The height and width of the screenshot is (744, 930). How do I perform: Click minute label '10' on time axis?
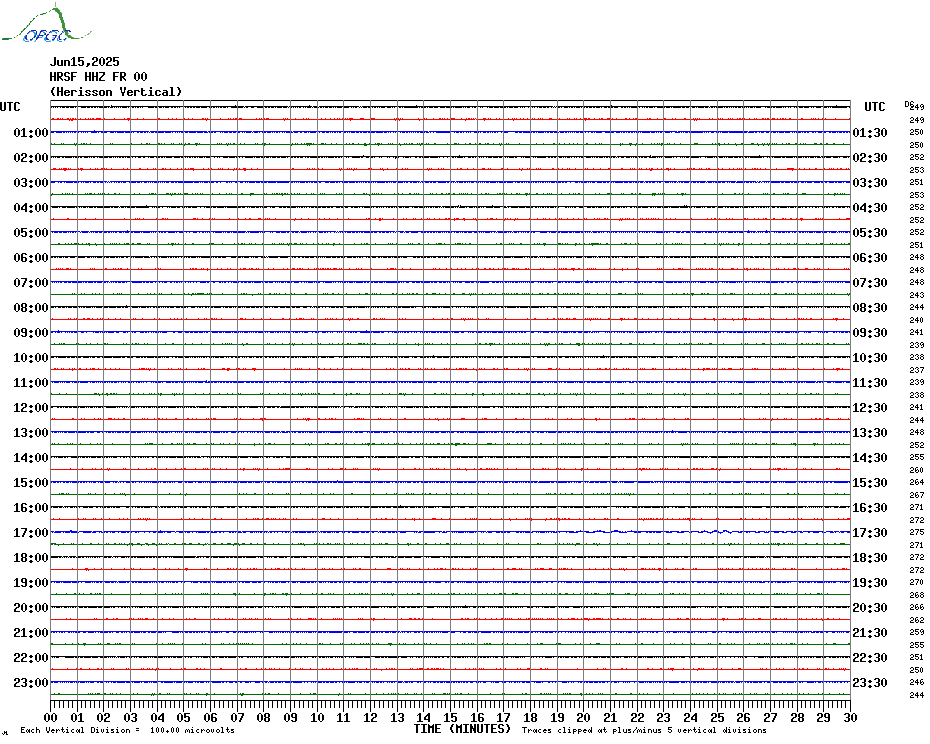tap(317, 717)
